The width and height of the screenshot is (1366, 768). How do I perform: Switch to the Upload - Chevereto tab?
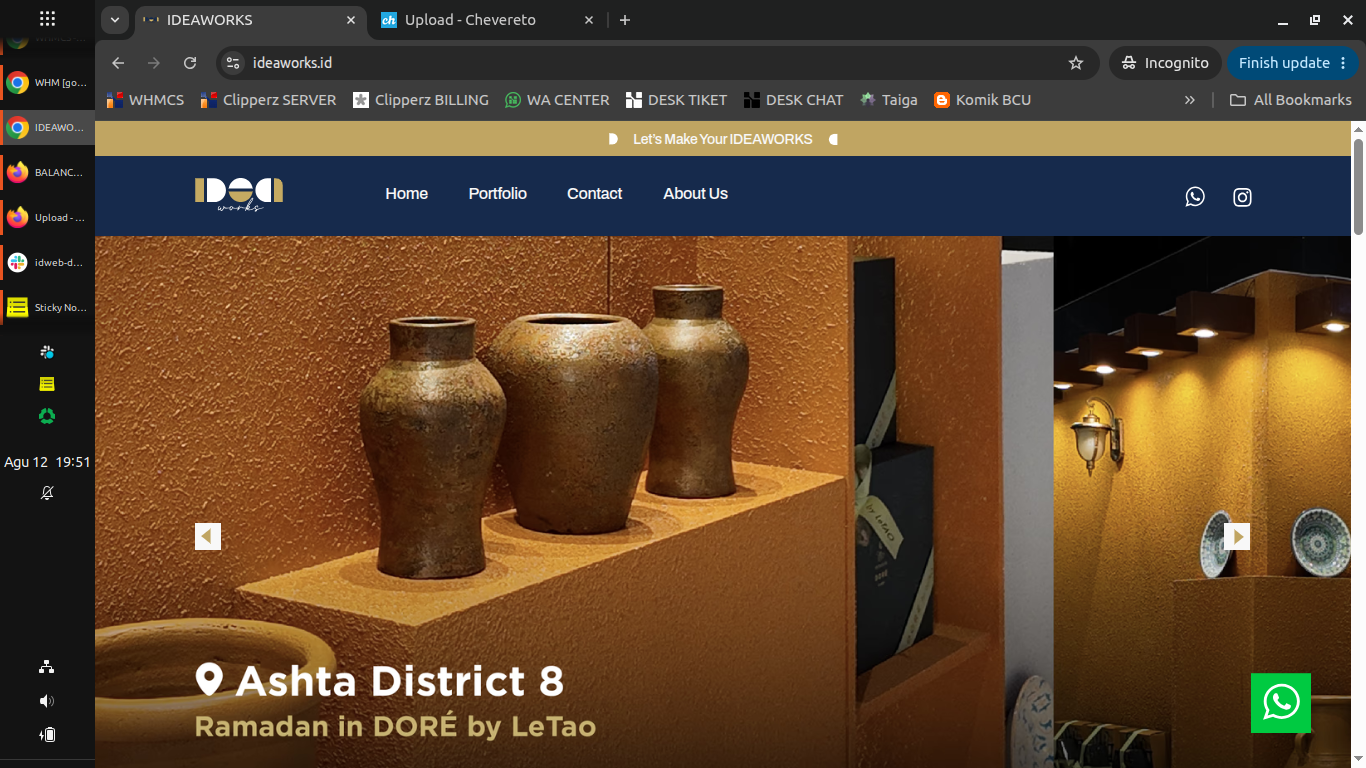pos(488,20)
